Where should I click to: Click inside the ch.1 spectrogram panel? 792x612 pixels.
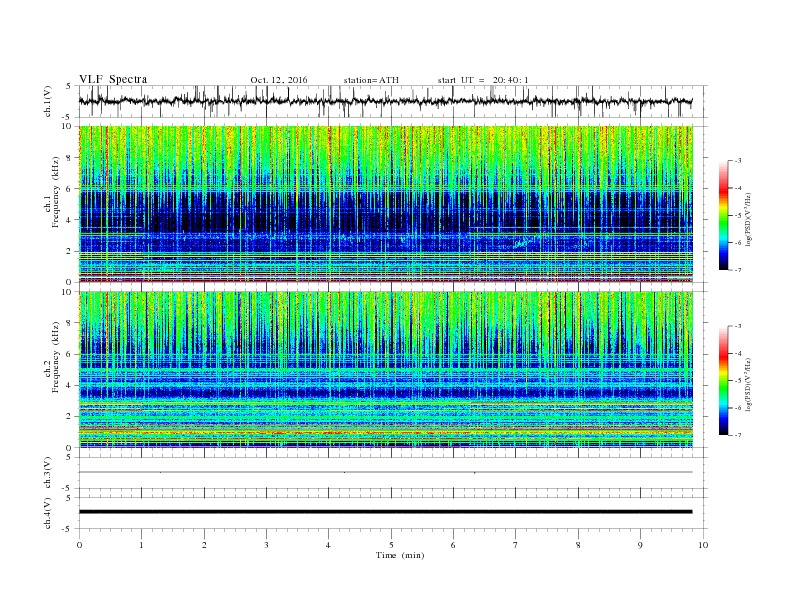(385, 204)
